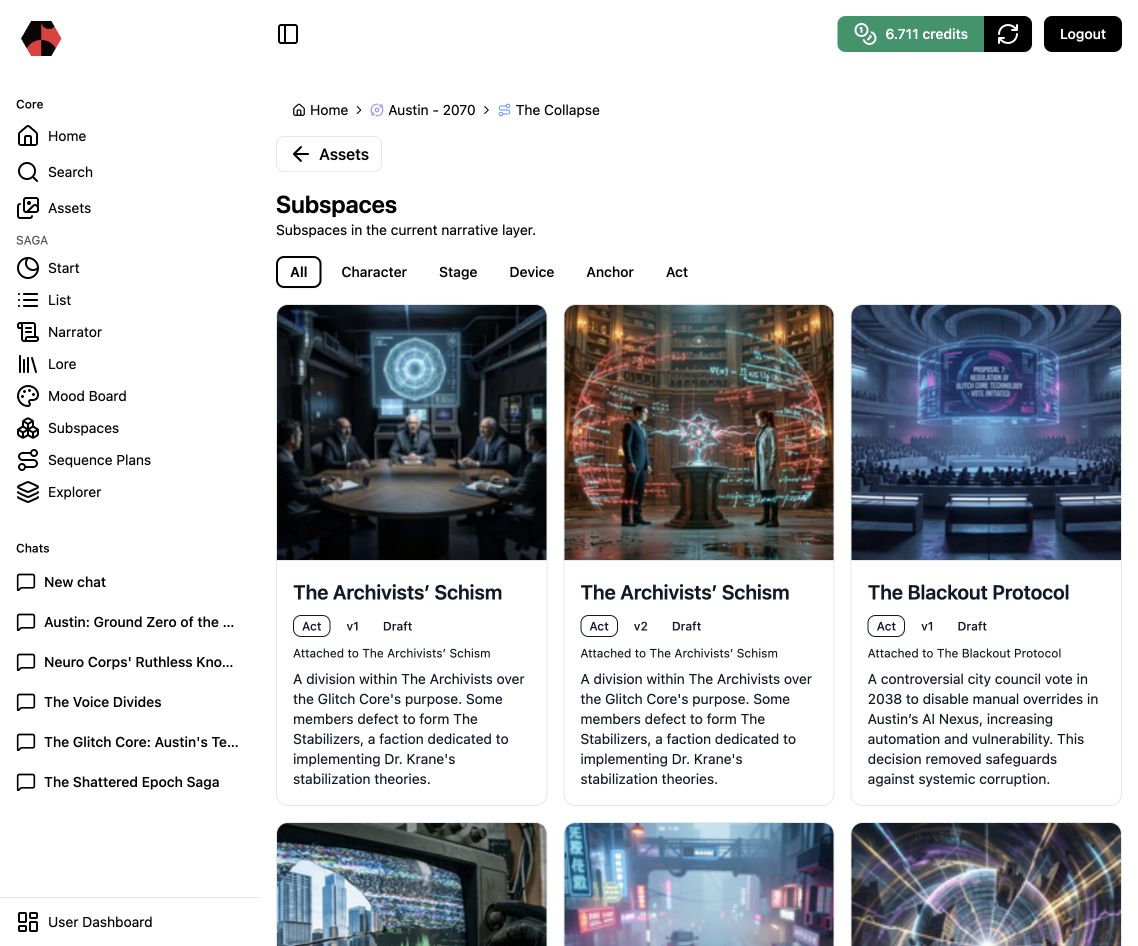Viewport: 1138px width, 946px height.
Task: Click Home in the breadcrumb
Action: point(320,110)
